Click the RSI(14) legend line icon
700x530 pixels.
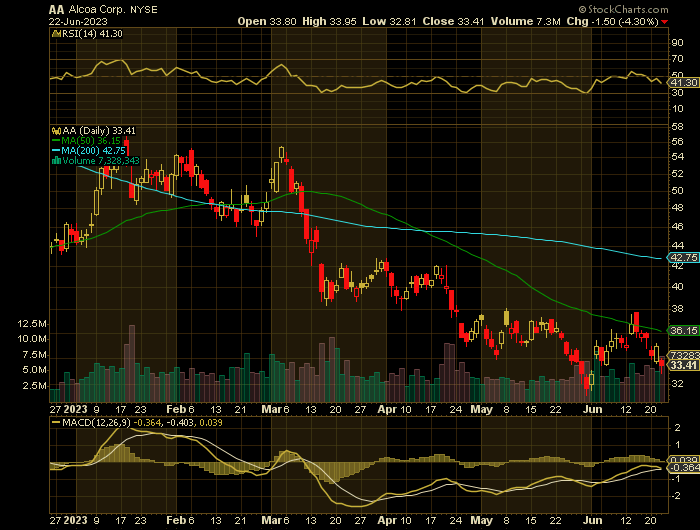click(56, 33)
